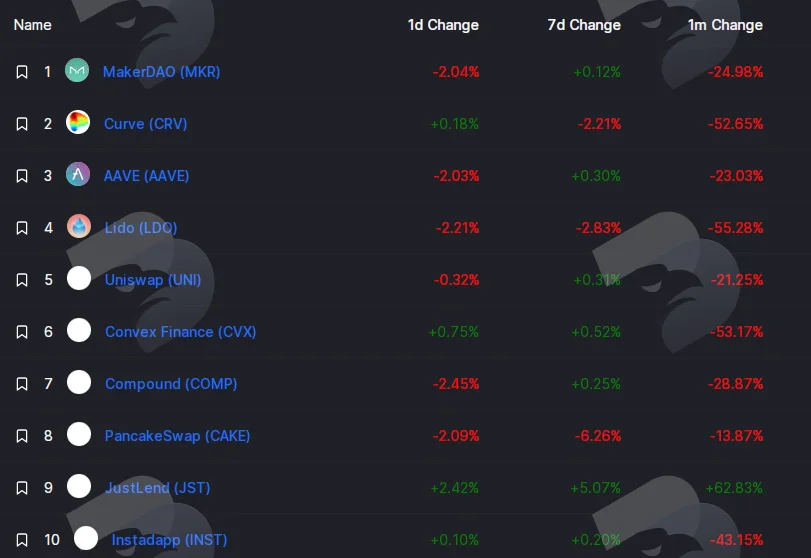Sort by the Name column header

(x=33, y=25)
